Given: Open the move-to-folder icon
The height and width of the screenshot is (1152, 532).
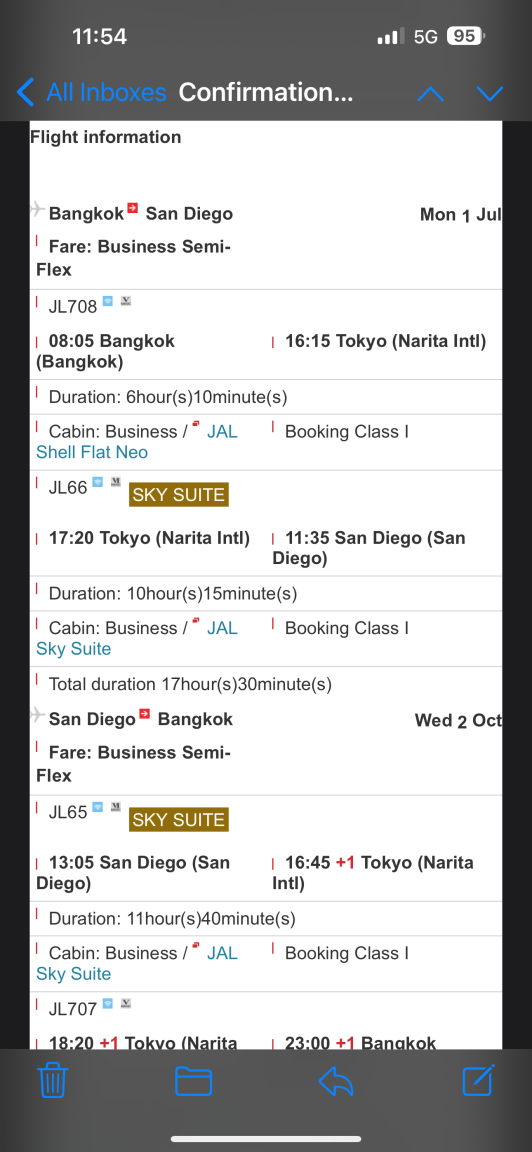Looking at the screenshot, I should pyautogui.click(x=194, y=1081).
